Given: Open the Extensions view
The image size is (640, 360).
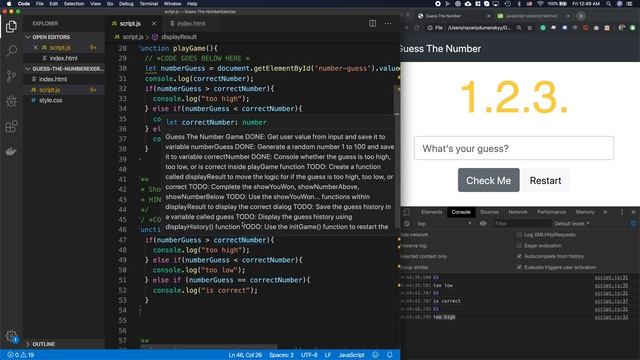Looking at the screenshot, I should [x=11, y=126].
